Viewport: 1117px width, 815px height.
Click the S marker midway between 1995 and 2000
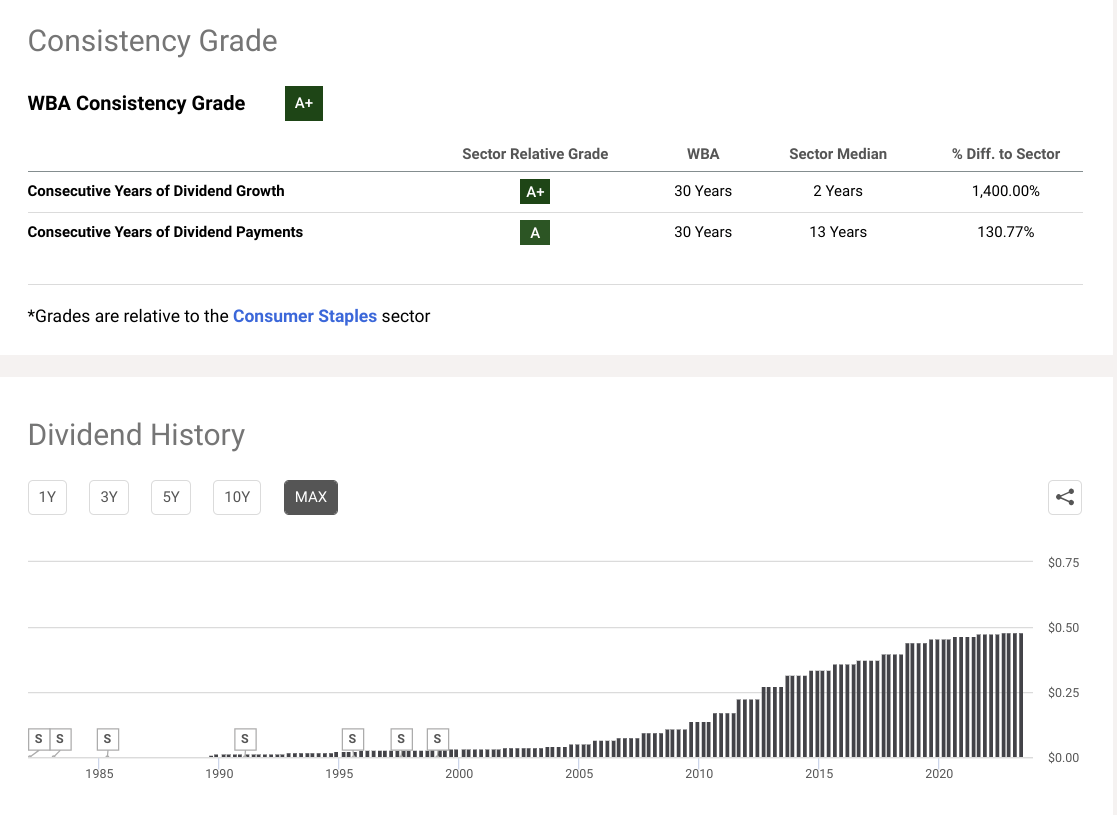(401, 739)
